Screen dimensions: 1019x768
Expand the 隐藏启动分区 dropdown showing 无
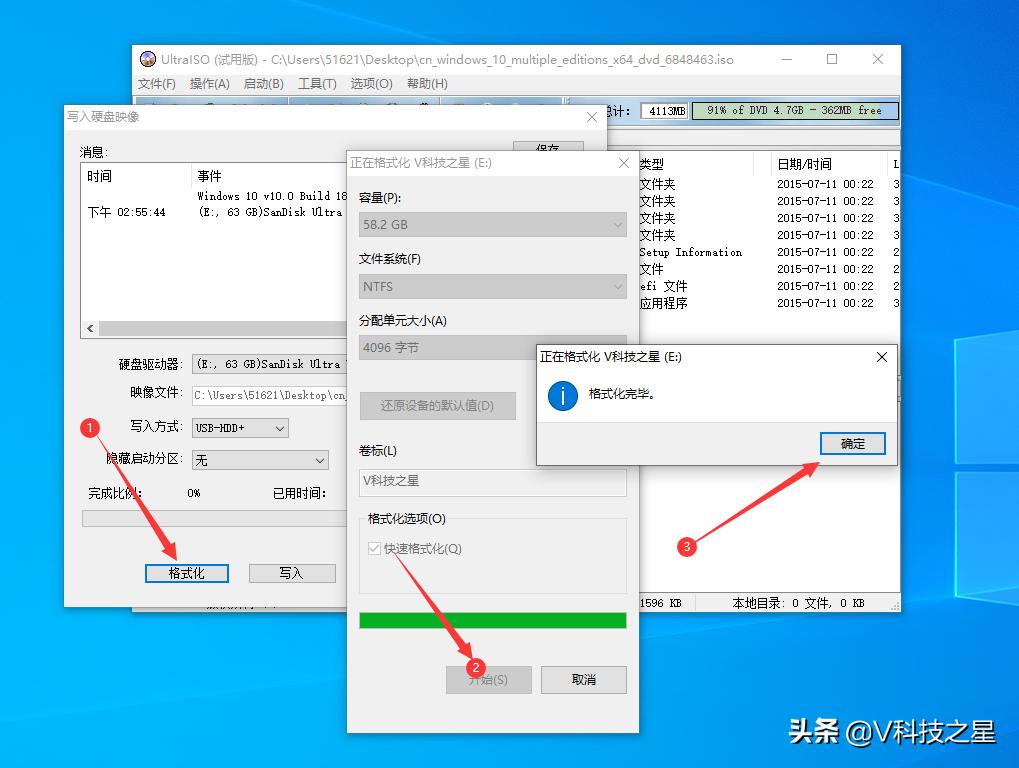260,460
